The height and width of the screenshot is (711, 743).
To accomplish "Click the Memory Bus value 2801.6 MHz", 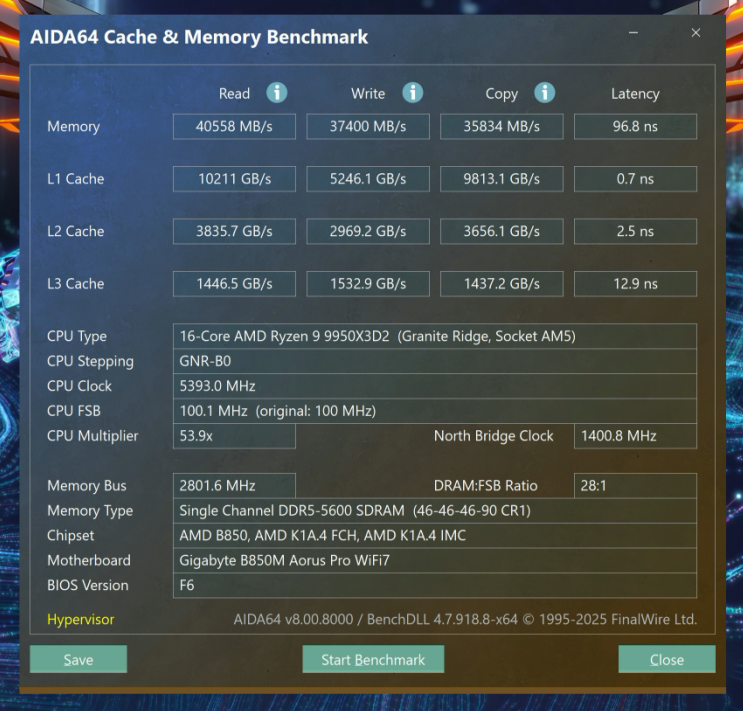I will point(234,485).
